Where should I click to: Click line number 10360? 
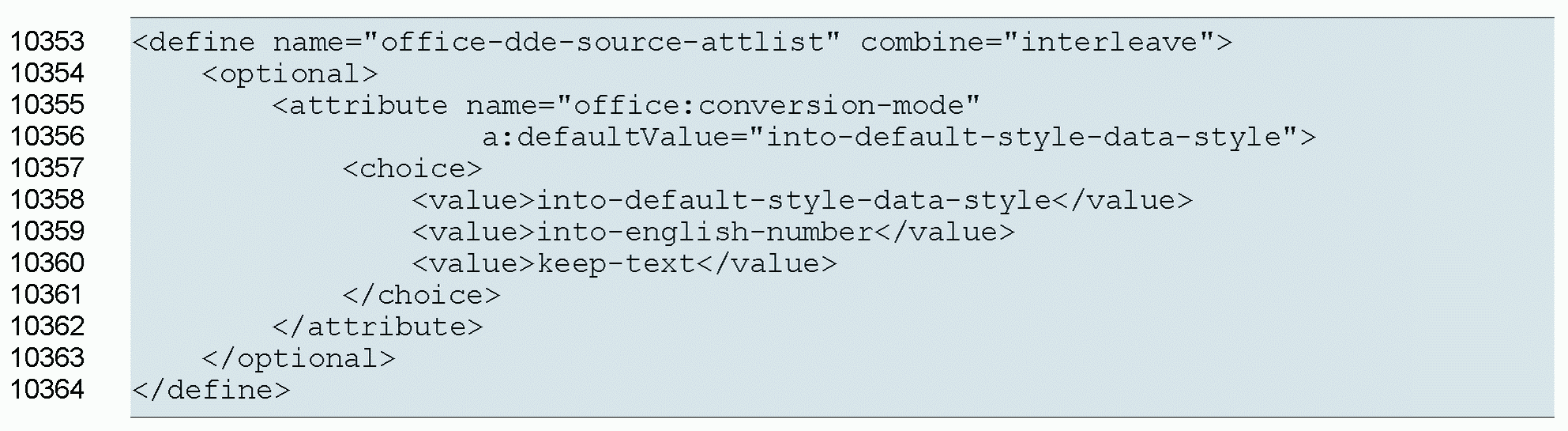pos(47,263)
